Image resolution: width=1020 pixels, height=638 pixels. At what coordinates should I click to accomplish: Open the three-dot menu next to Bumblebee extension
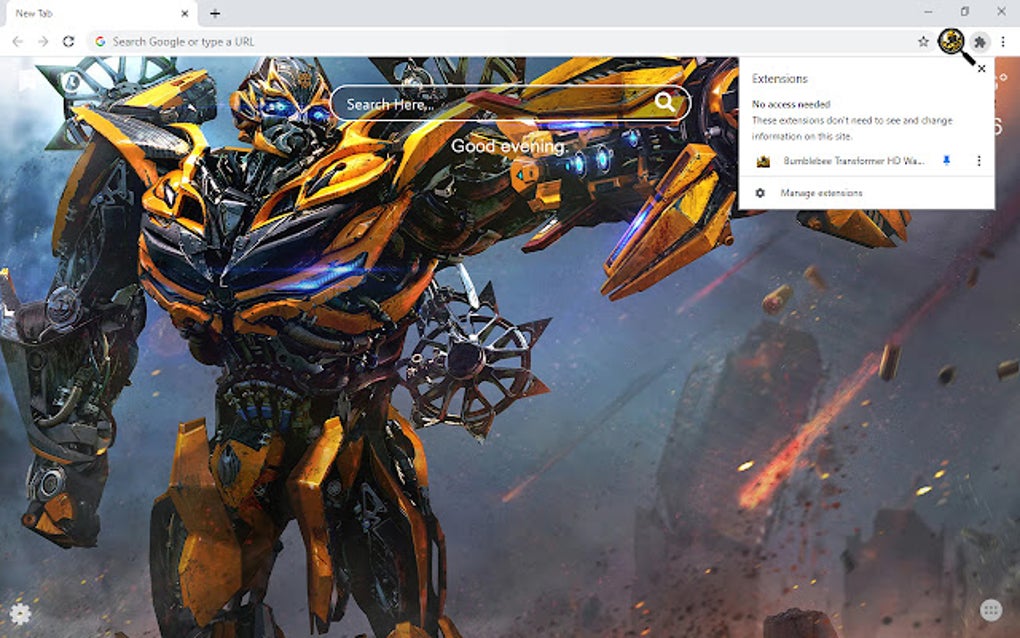click(x=977, y=160)
